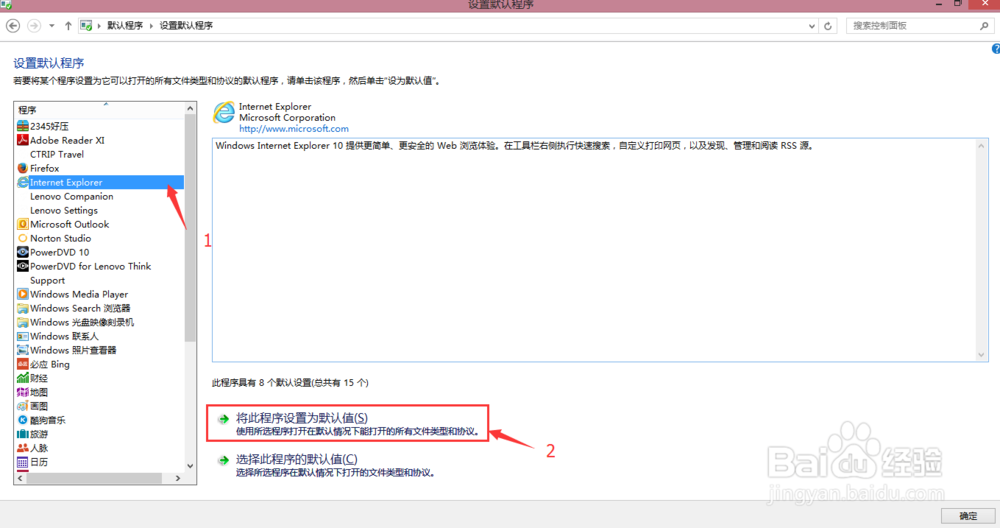Click the control panel icon in address bar
Screen dimensions: 1000x528
pyautogui.click(x=86, y=26)
